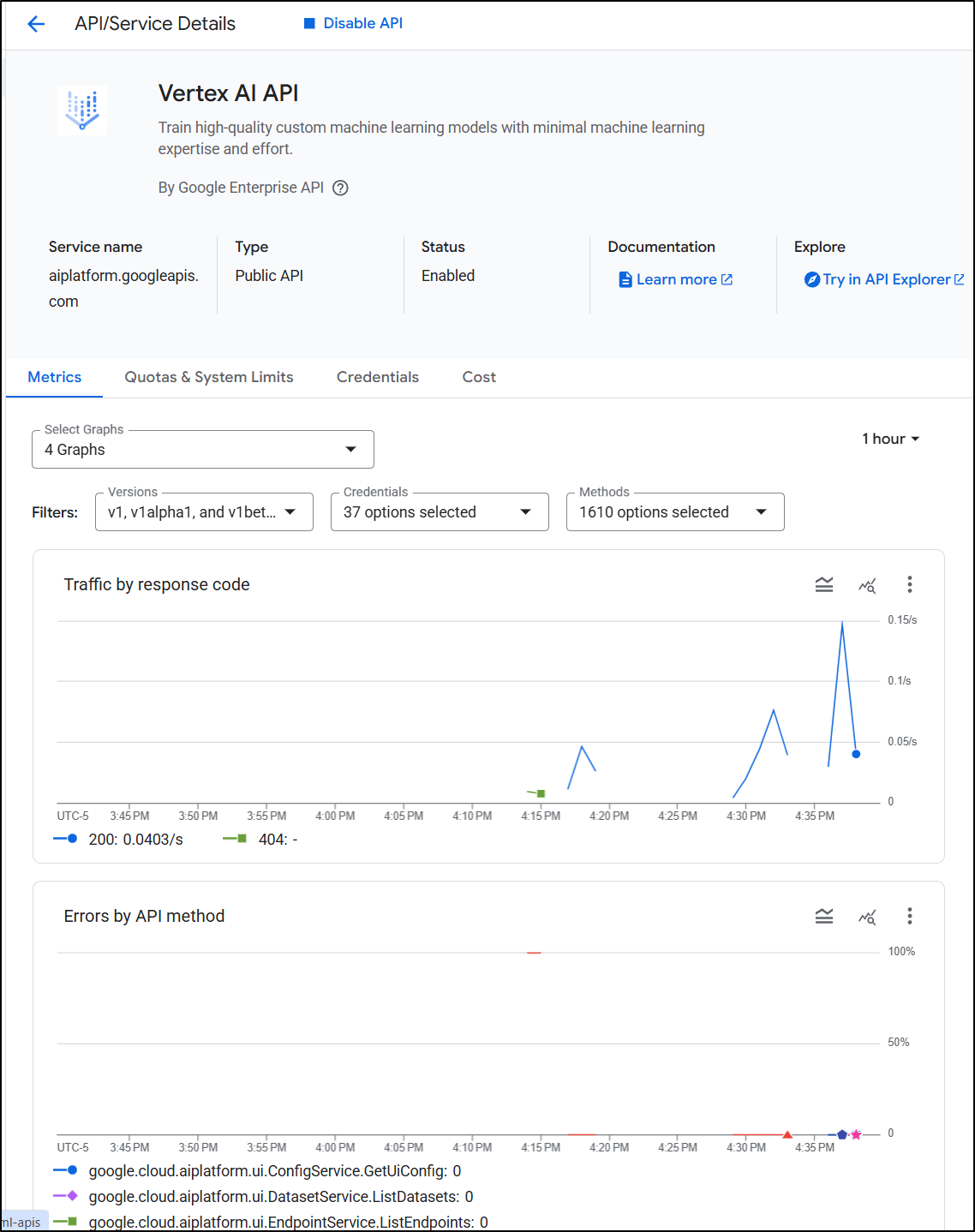Toggle the 404 response code legend series
This screenshot has width=975, height=1232.
[x=260, y=840]
